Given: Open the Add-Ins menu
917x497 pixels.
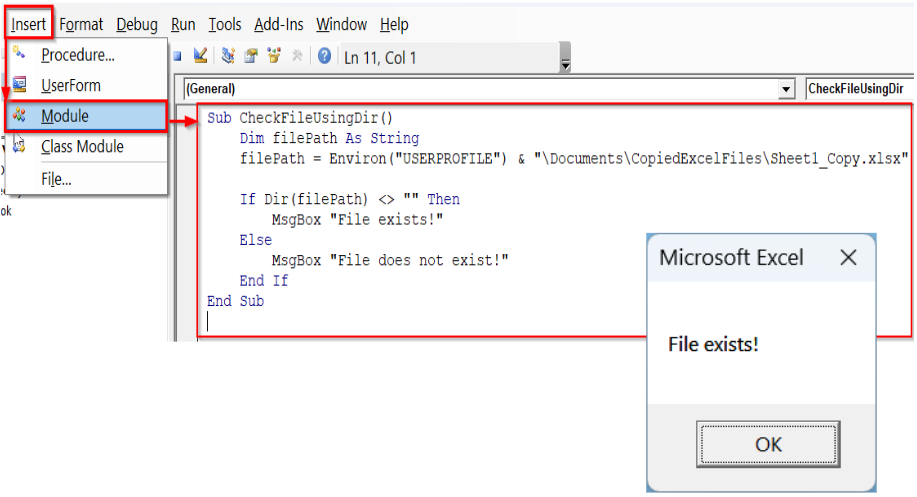Looking at the screenshot, I should [279, 24].
